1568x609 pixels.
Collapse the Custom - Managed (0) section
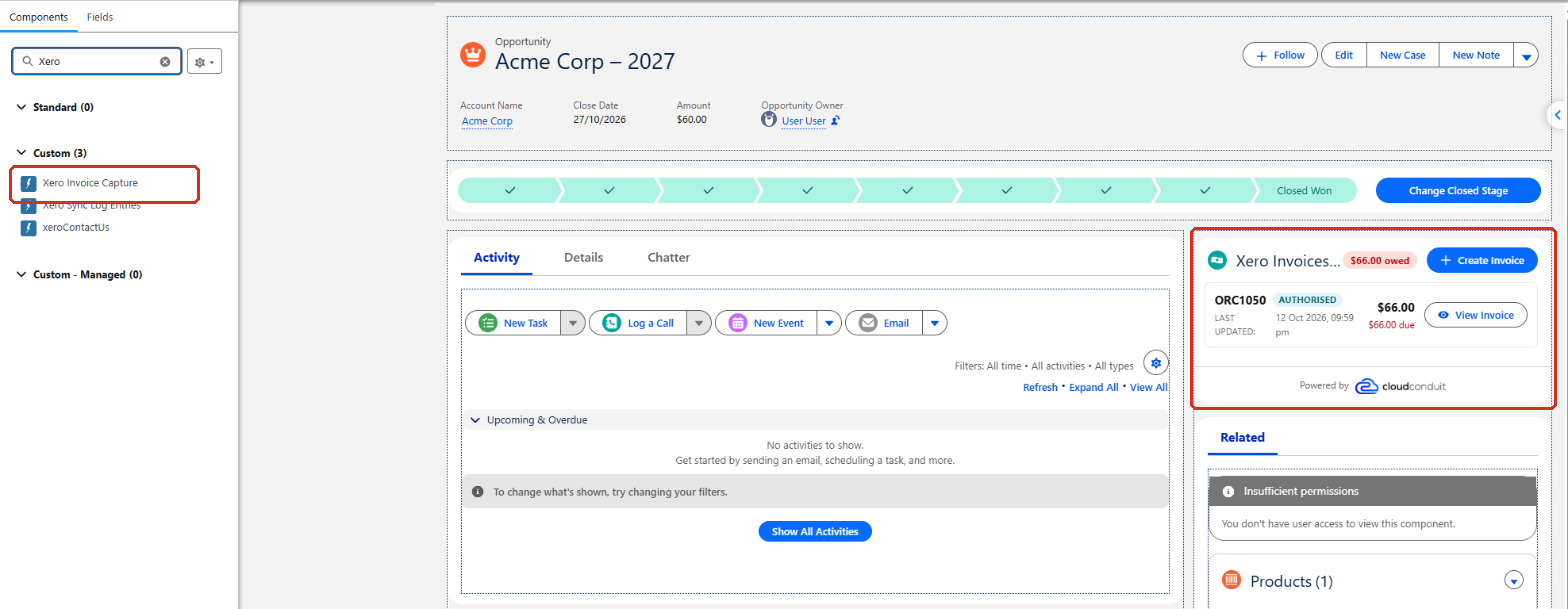click(x=22, y=274)
